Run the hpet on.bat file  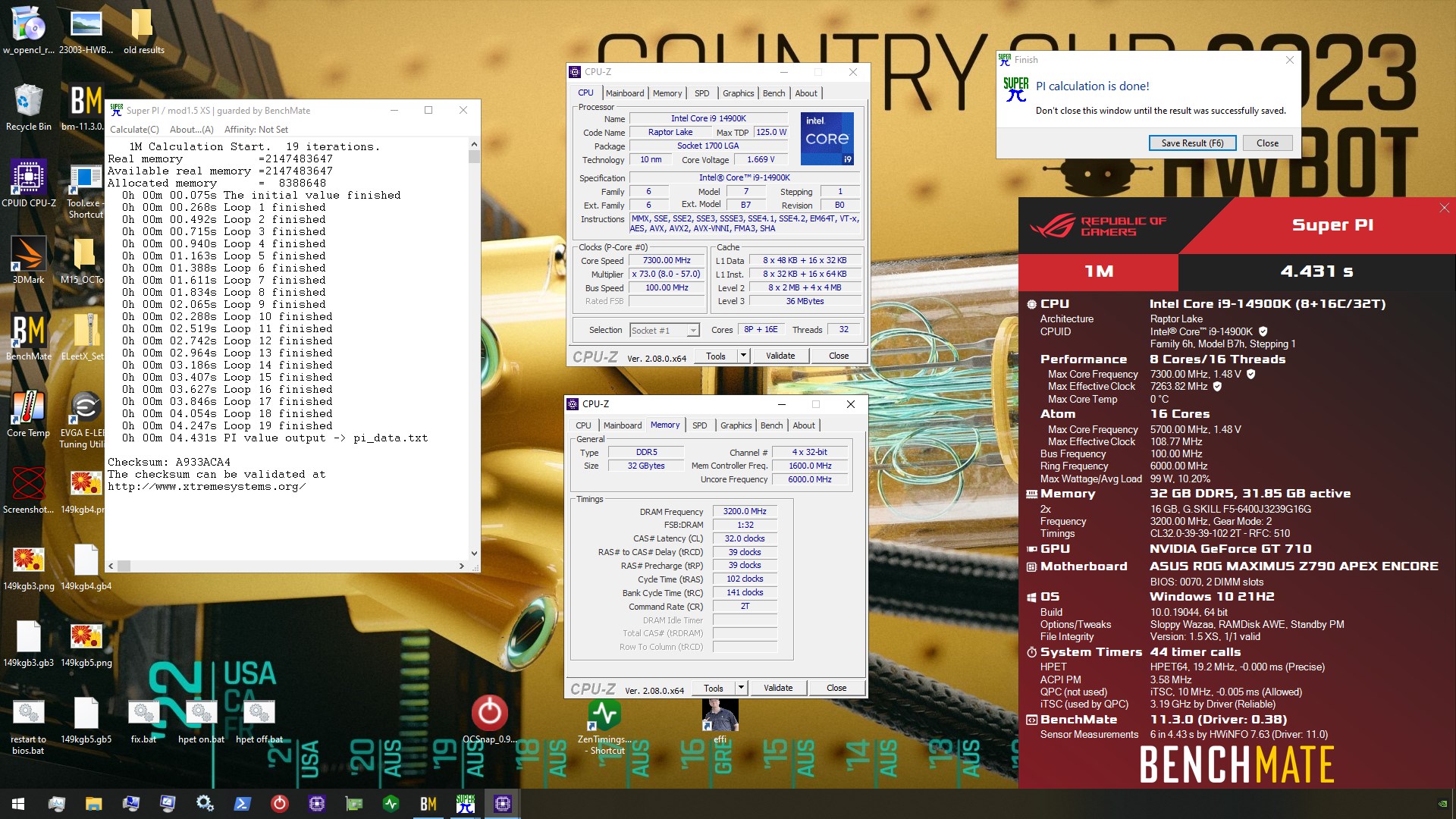[x=201, y=720]
